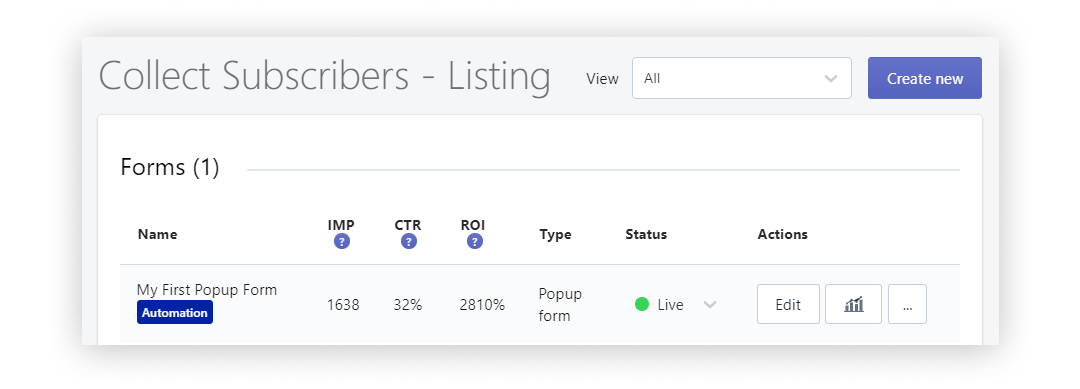Select the 1638 impressions value
Viewport: 1080px width, 389px height.
(x=343, y=305)
